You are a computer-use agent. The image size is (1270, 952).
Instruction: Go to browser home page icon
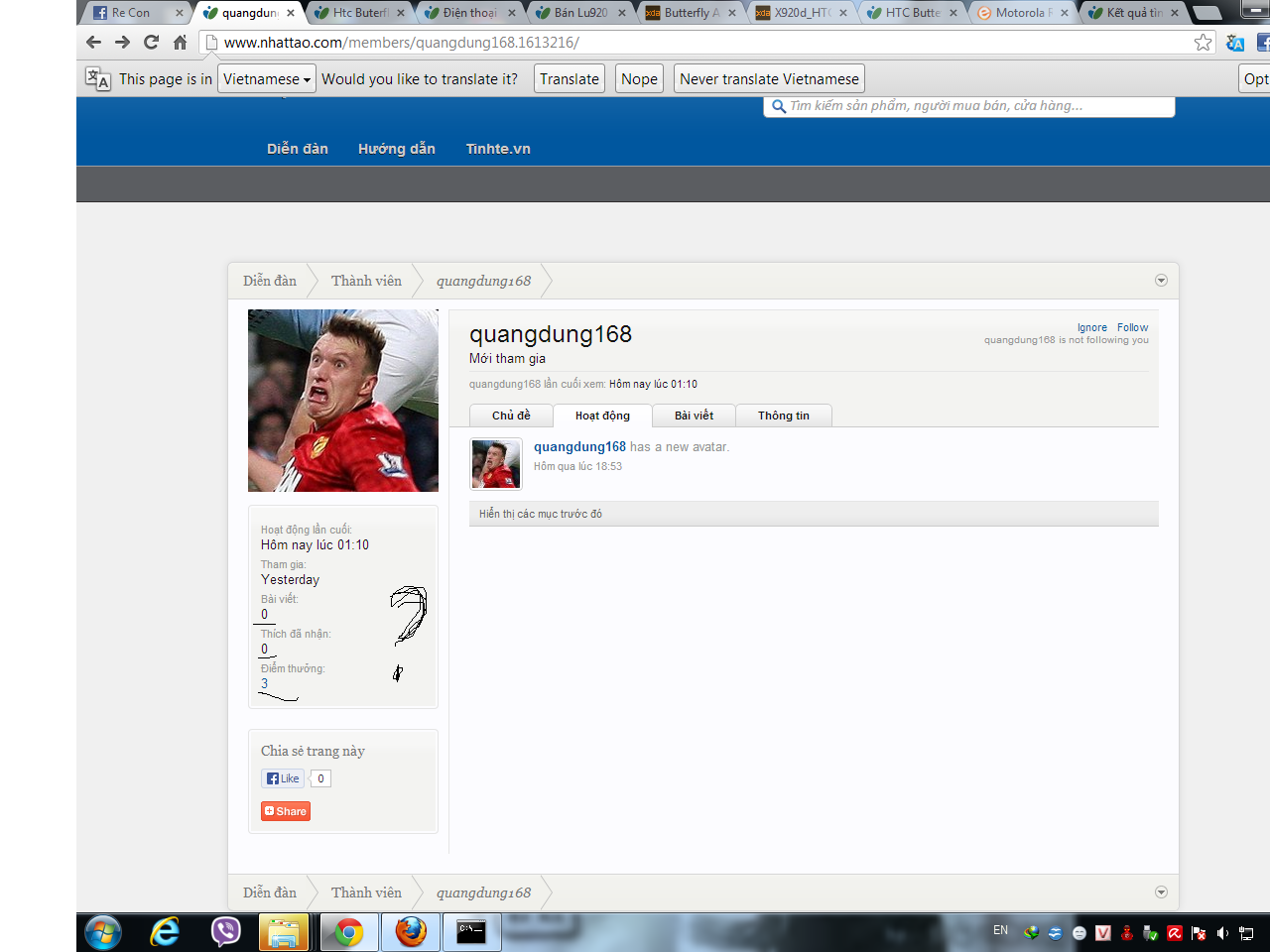tap(180, 42)
